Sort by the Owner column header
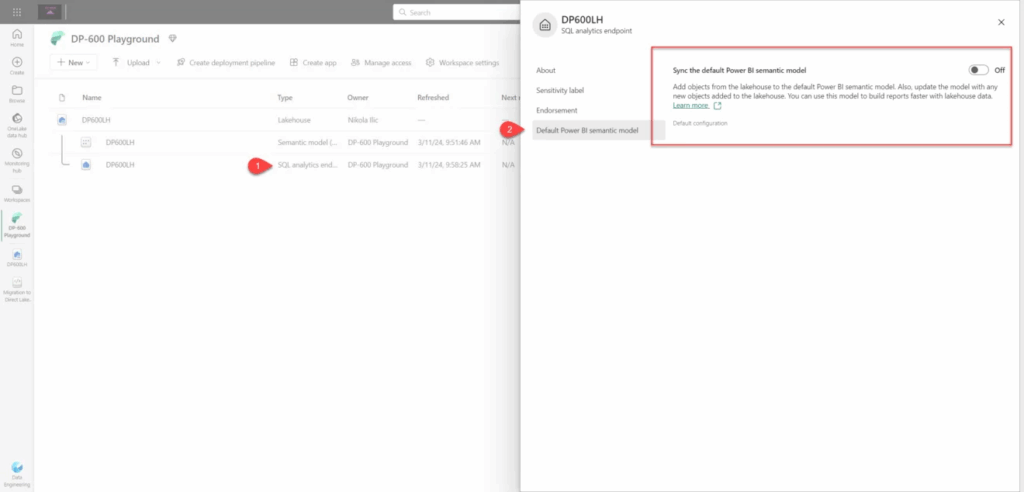The height and width of the screenshot is (492, 1024). [x=358, y=97]
